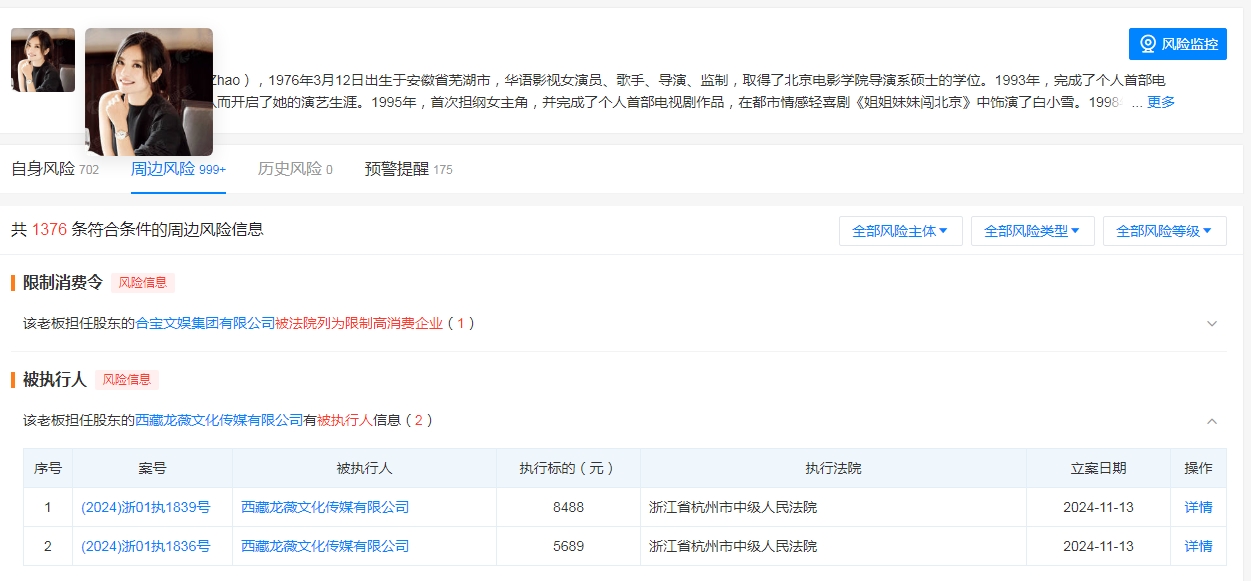The height and width of the screenshot is (581, 1251).
Task: Expand biography with 更多 link
Action: tap(1161, 102)
